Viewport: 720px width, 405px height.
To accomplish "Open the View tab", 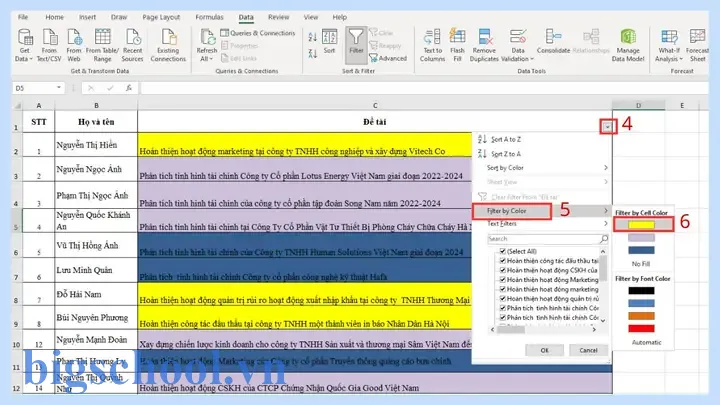I will point(311,17).
